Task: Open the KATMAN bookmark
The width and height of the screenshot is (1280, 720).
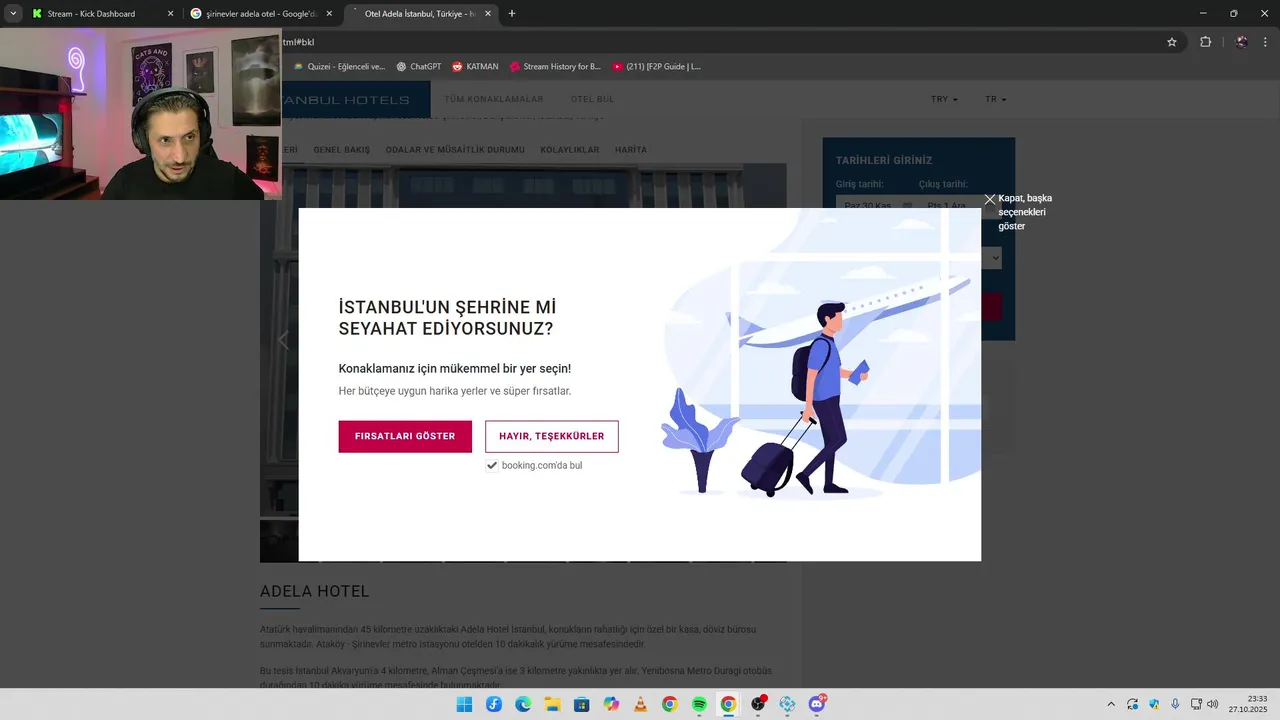Action: [x=475, y=67]
